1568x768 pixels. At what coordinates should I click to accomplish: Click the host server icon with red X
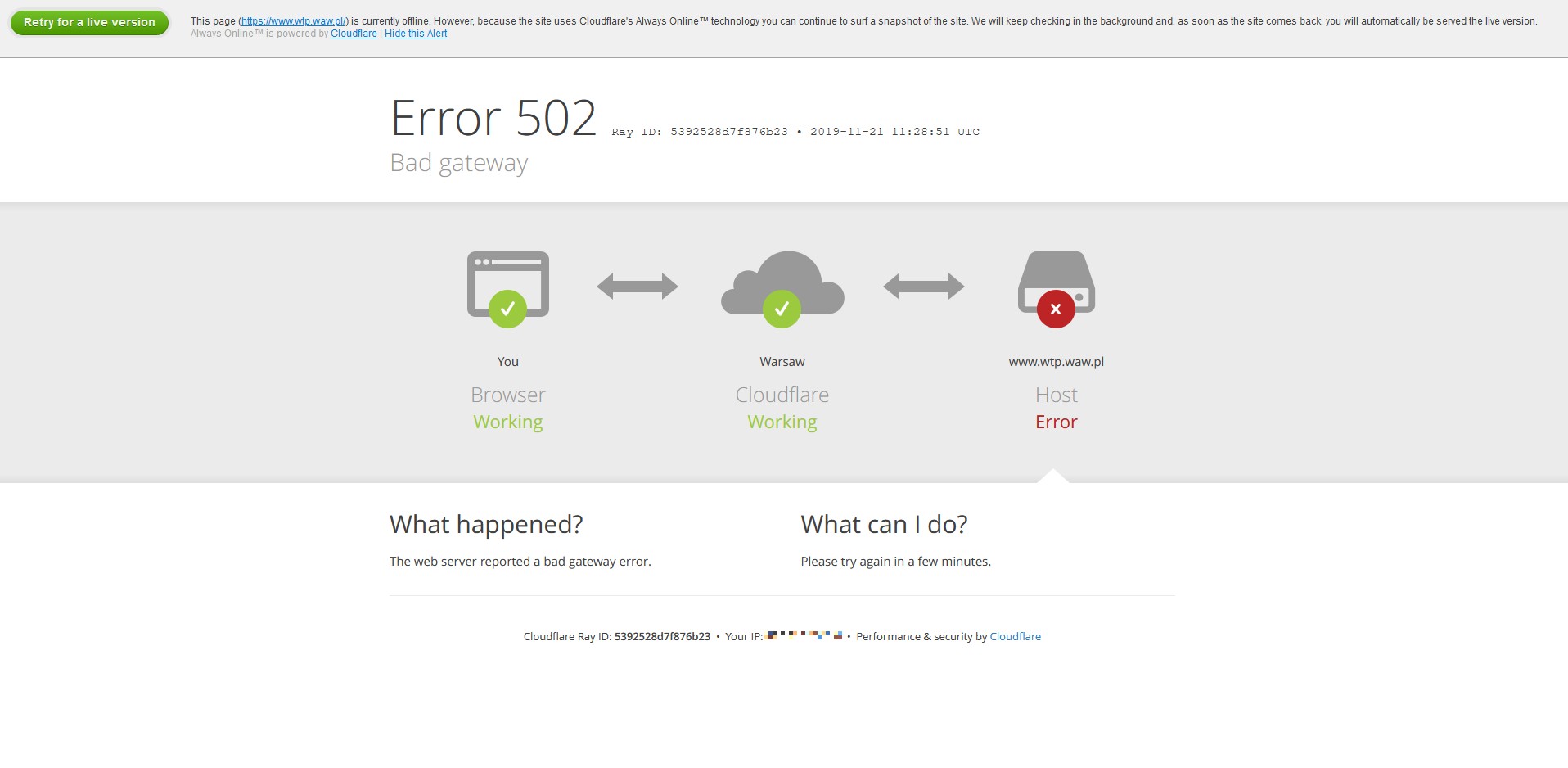point(1057,289)
